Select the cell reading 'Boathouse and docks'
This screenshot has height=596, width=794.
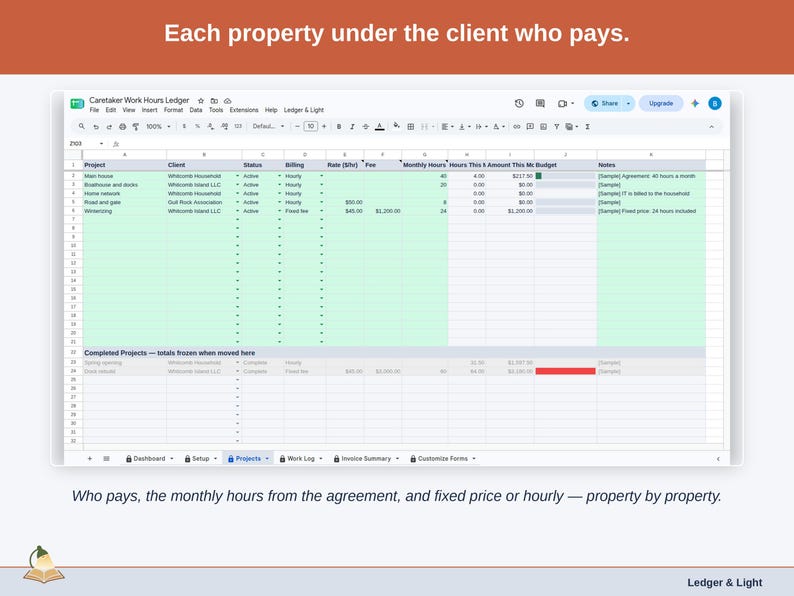(x=125, y=185)
